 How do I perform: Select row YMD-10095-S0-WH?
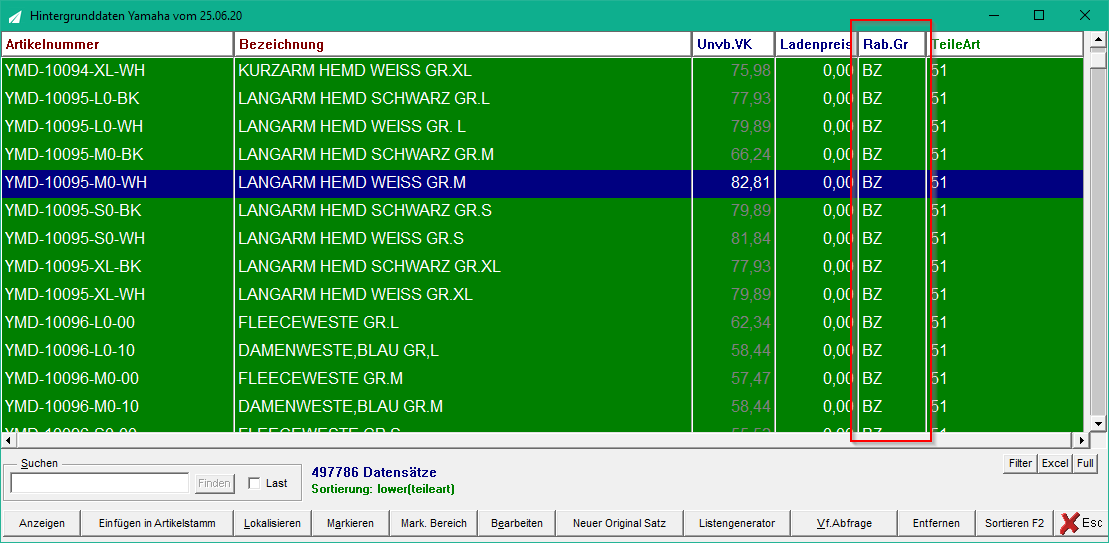coord(542,239)
